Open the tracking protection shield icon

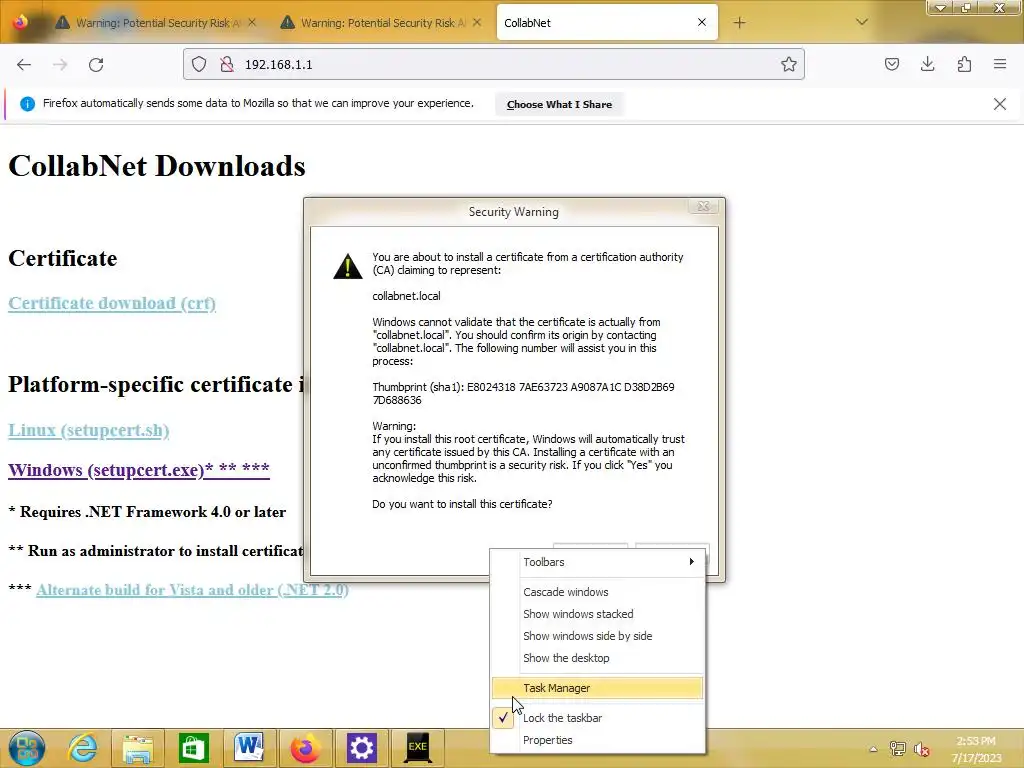click(199, 64)
